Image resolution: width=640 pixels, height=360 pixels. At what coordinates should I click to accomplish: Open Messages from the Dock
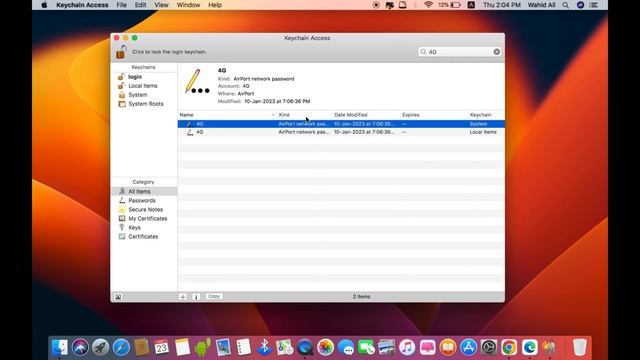[x=346, y=347]
